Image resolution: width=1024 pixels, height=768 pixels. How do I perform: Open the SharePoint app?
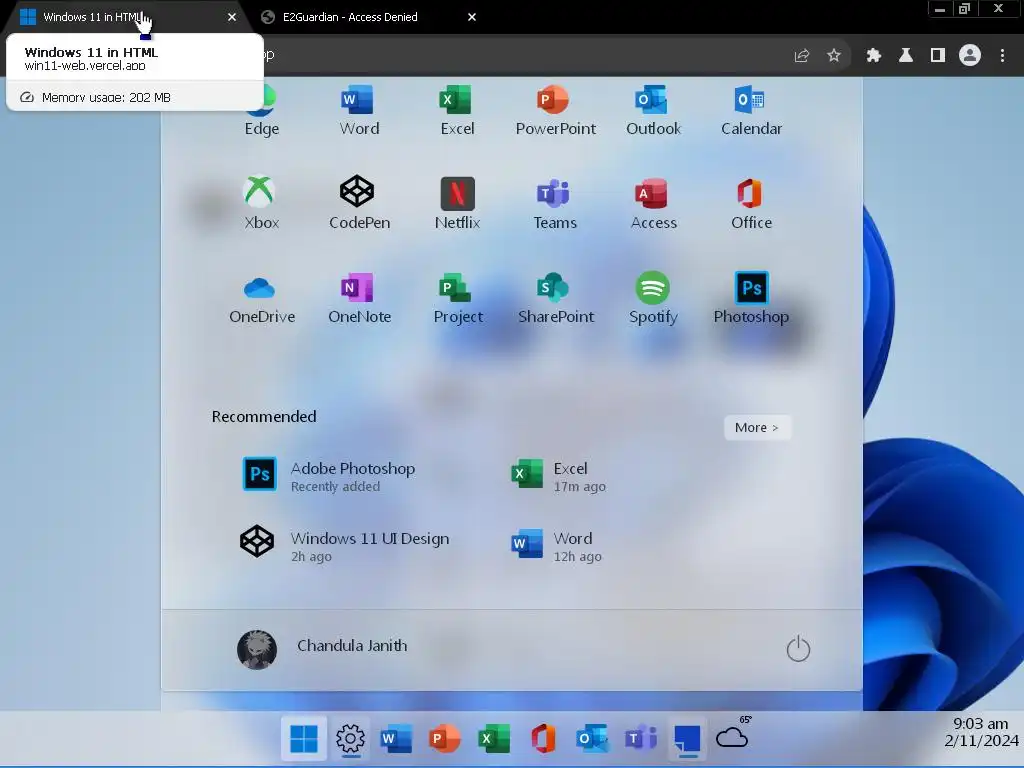click(555, 298)
